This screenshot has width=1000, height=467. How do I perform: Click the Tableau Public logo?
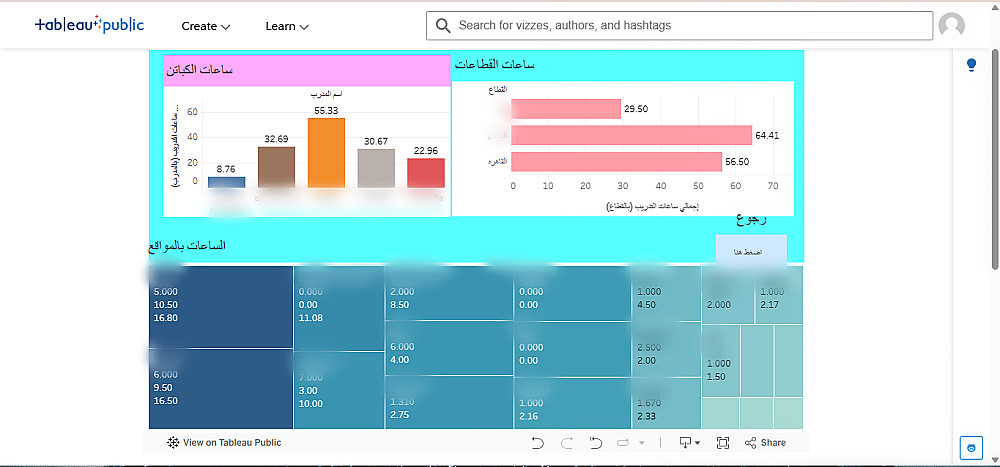(x=89, y=26)
